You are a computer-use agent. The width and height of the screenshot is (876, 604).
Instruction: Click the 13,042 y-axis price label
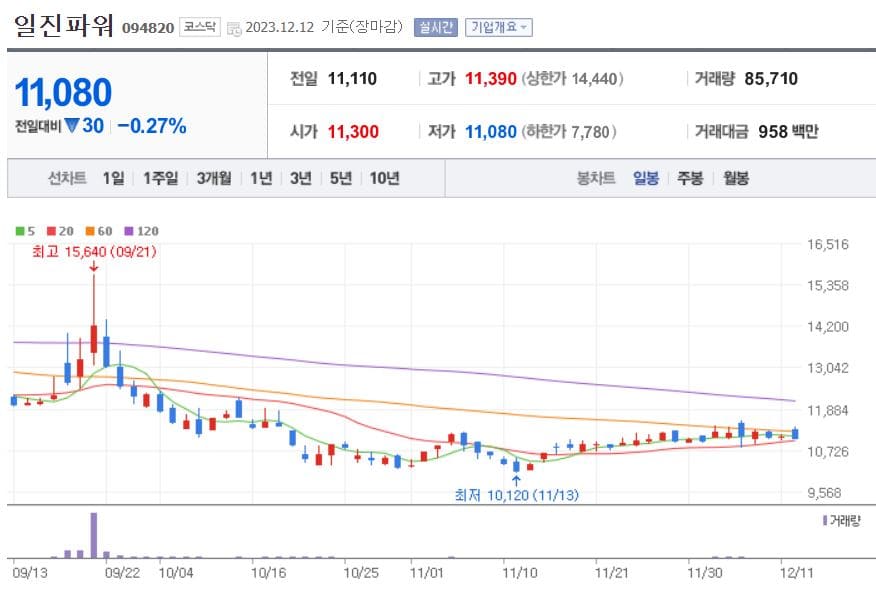(827, 368)
